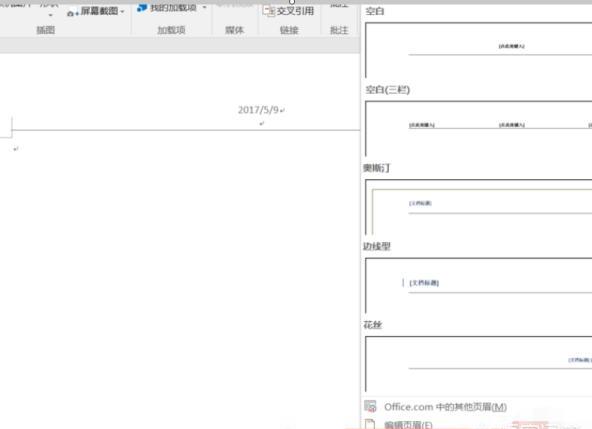
Task: Expand the arrow left of 屏幕截图
Action: click(51, 15)
